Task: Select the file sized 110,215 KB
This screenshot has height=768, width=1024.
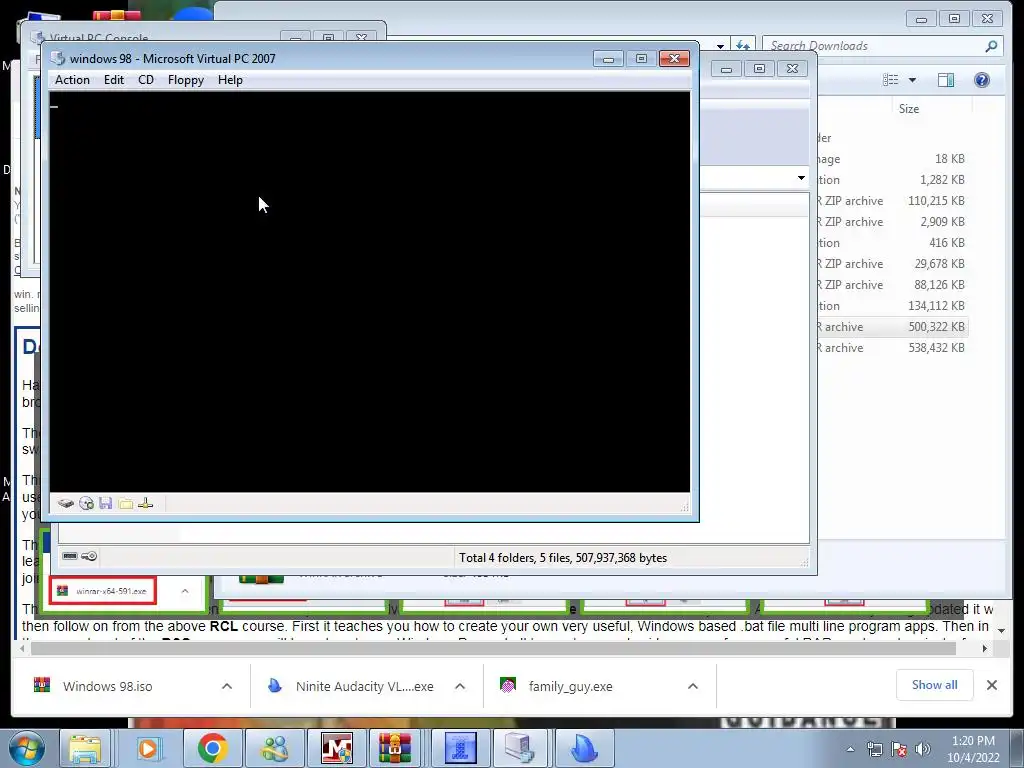Action: pyautogui.click(x=893, y=200)
